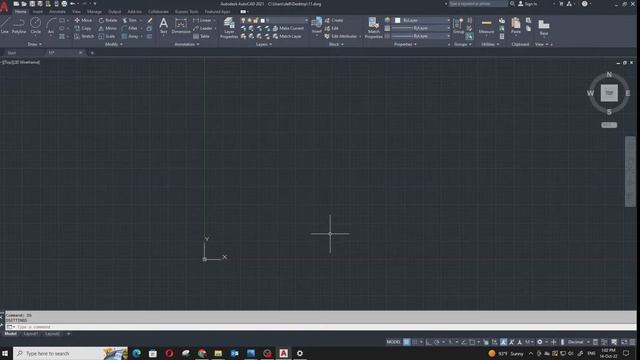This screenshot has width=640, height=360.
Task: Select the Polyline tool
Action: tap(19, 25)
